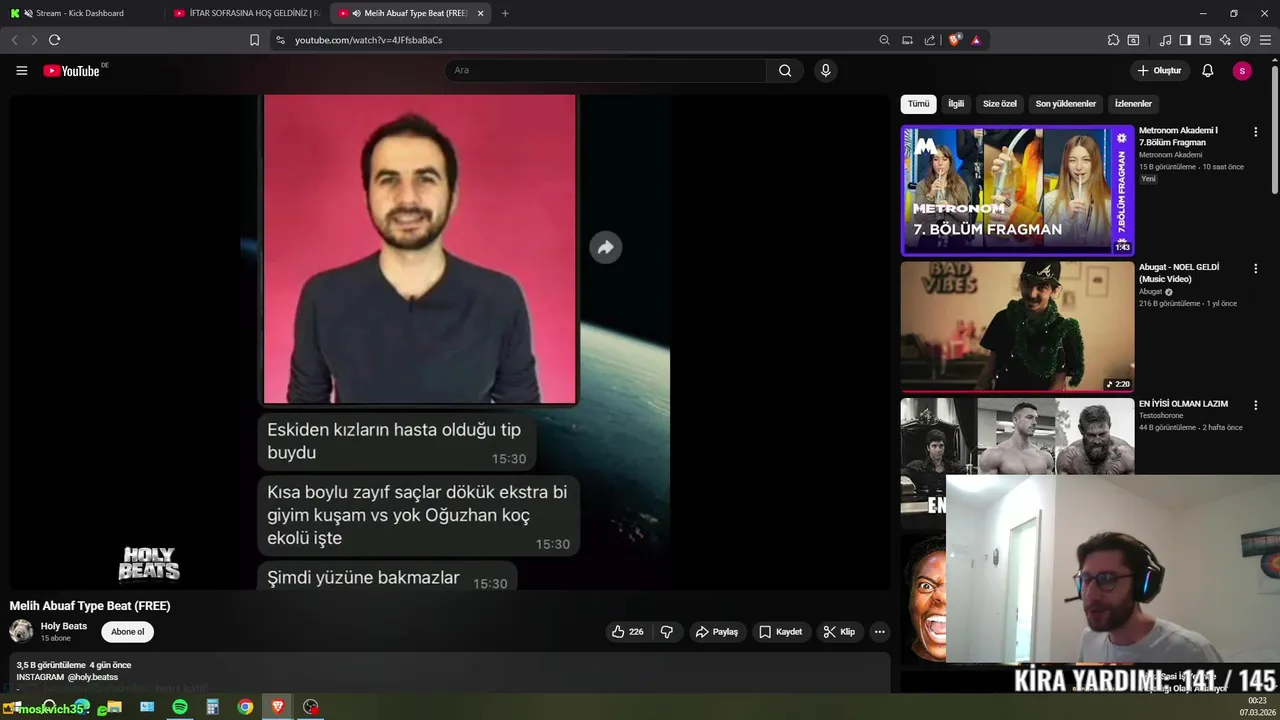Focus the YouTube Ara search field

(x=606, y=70)
